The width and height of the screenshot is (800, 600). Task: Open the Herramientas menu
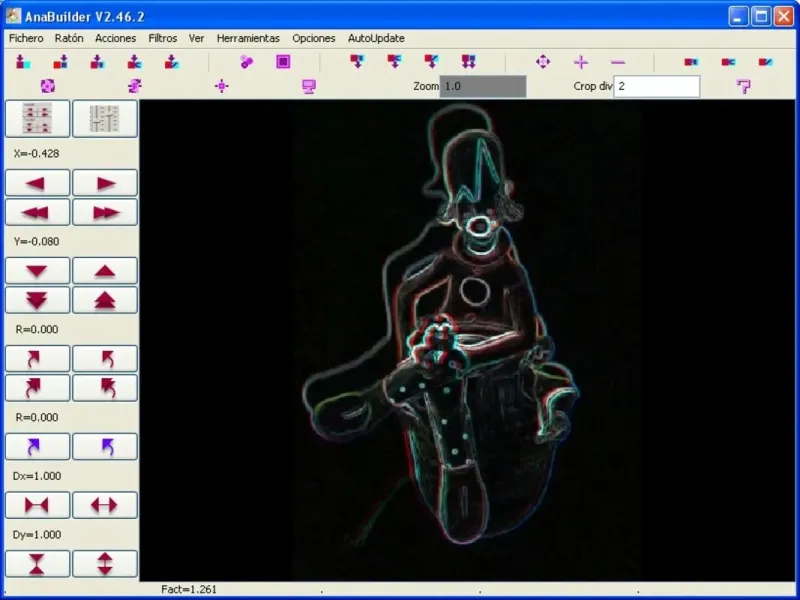point(248,38)
